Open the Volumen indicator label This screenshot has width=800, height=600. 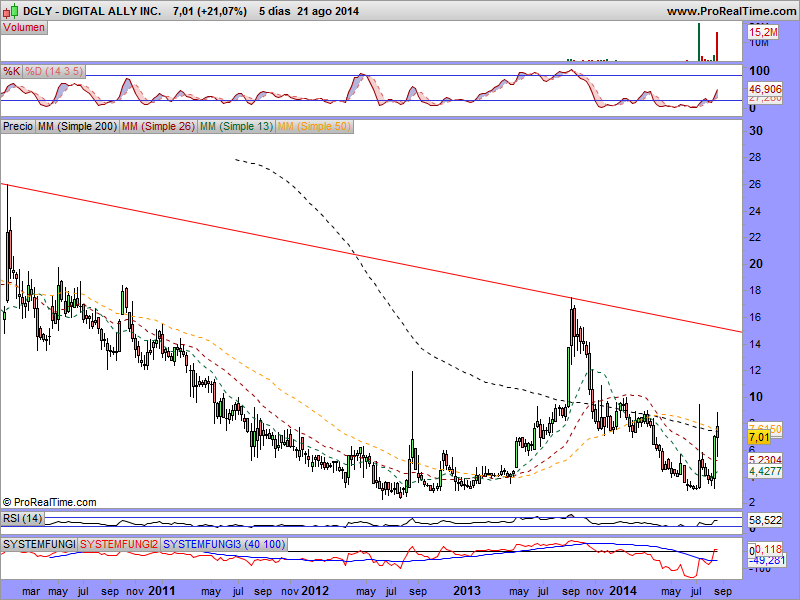coord(24,28)
